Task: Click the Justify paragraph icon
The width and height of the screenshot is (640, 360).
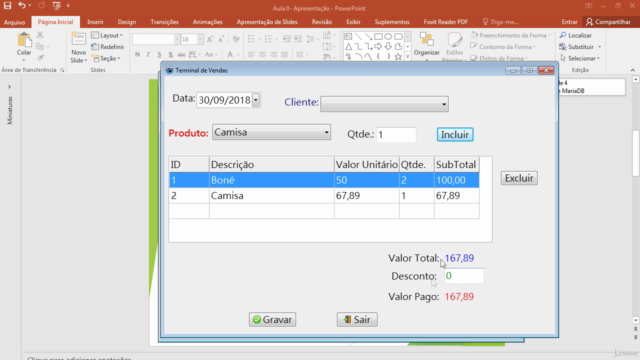Action: coord(284,55)
